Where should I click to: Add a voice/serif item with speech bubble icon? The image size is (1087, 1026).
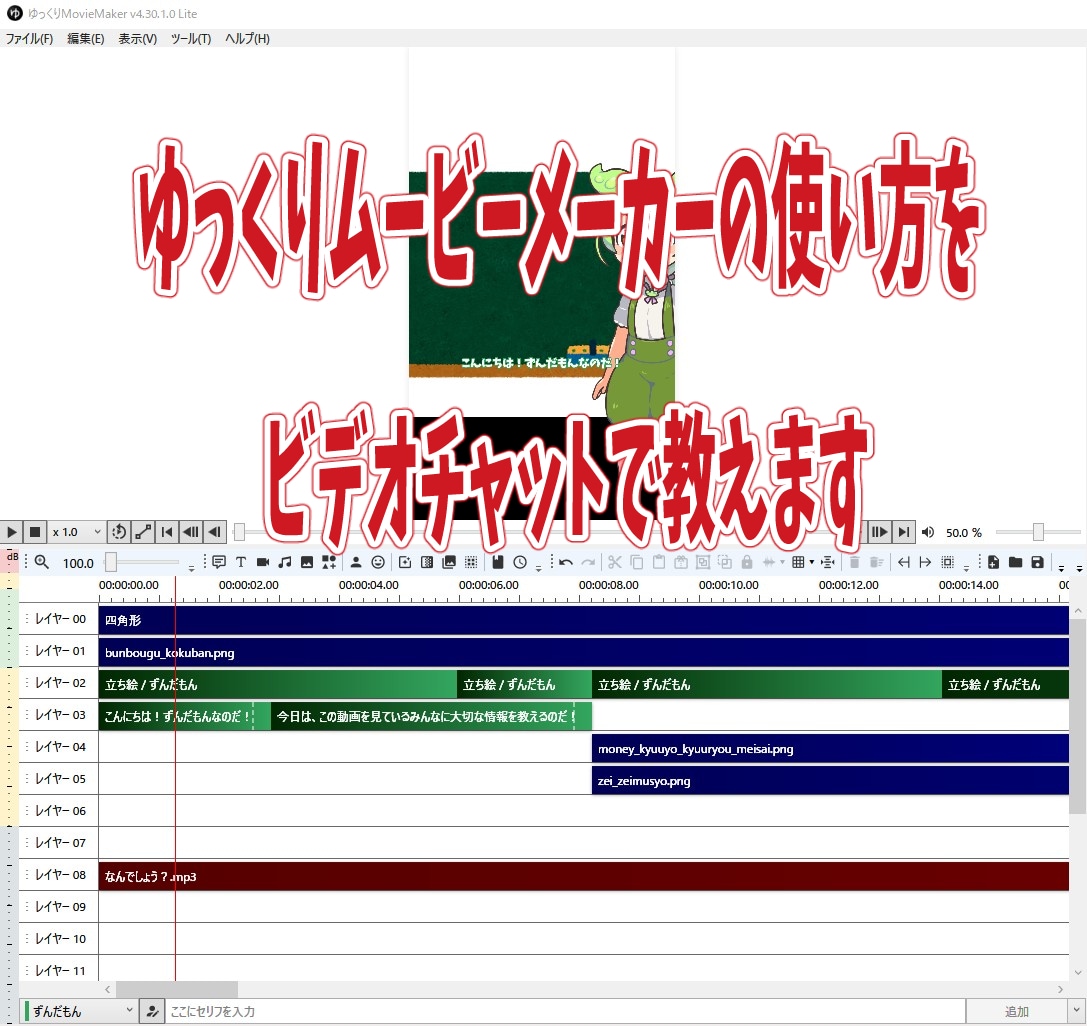tap(219, 562)
